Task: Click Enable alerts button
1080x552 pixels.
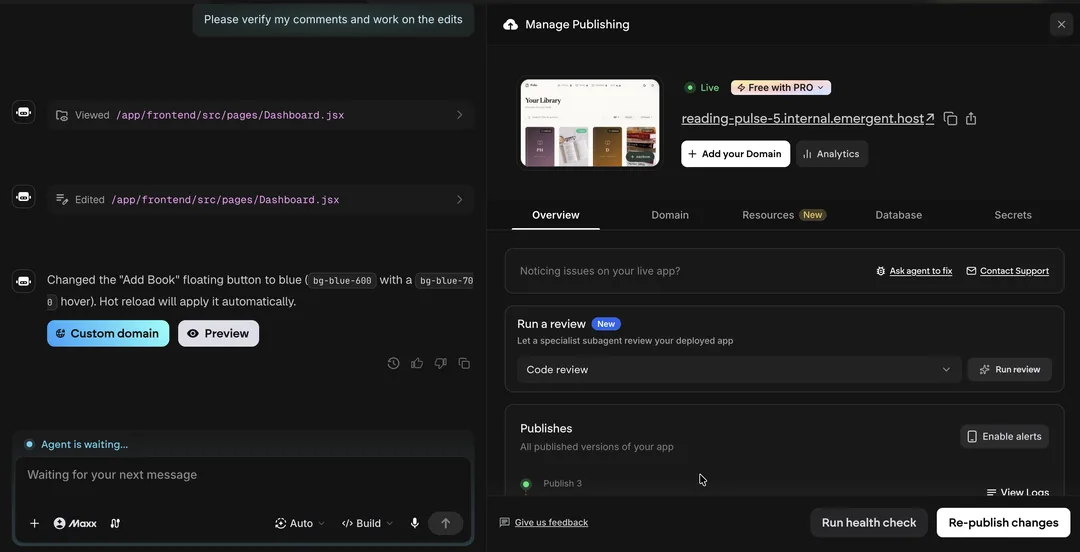Action: [x=1004, y=436]
